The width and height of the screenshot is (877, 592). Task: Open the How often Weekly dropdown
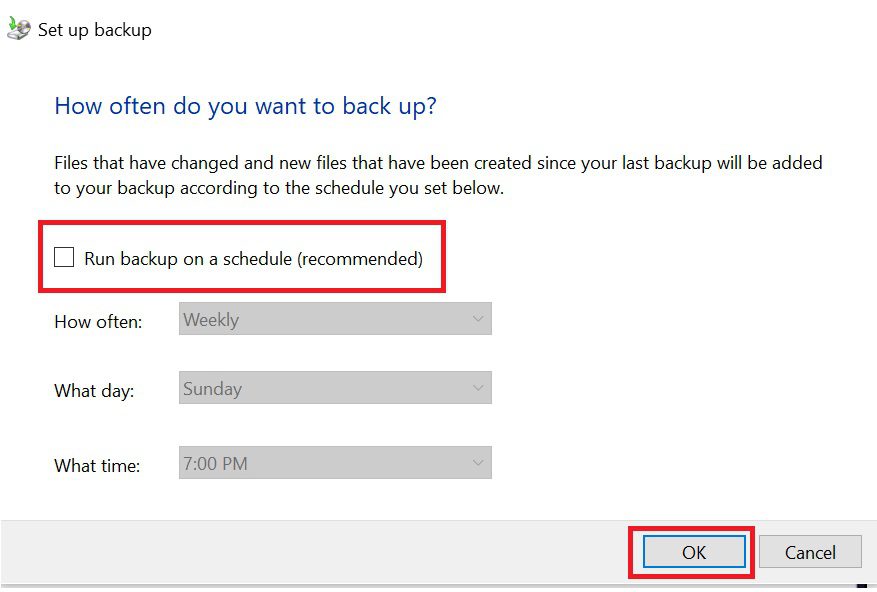(x=335, y=319)
